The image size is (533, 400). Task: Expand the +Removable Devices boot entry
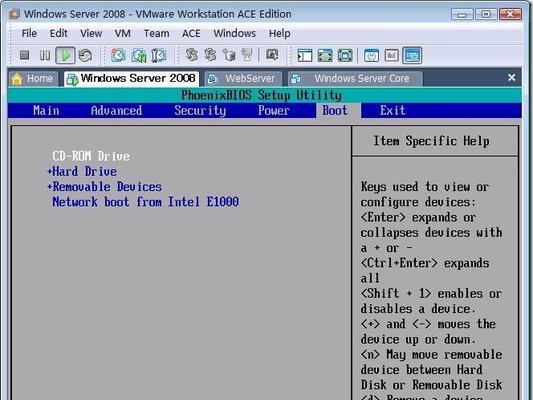pos(104,187)
